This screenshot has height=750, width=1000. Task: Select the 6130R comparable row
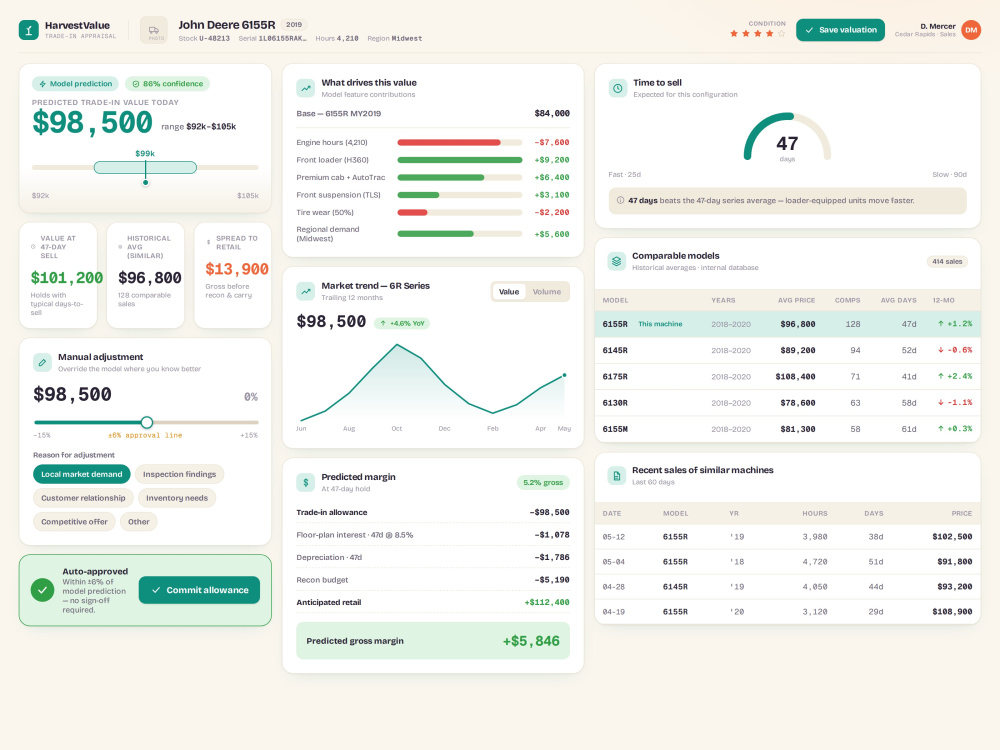[787, 402]
